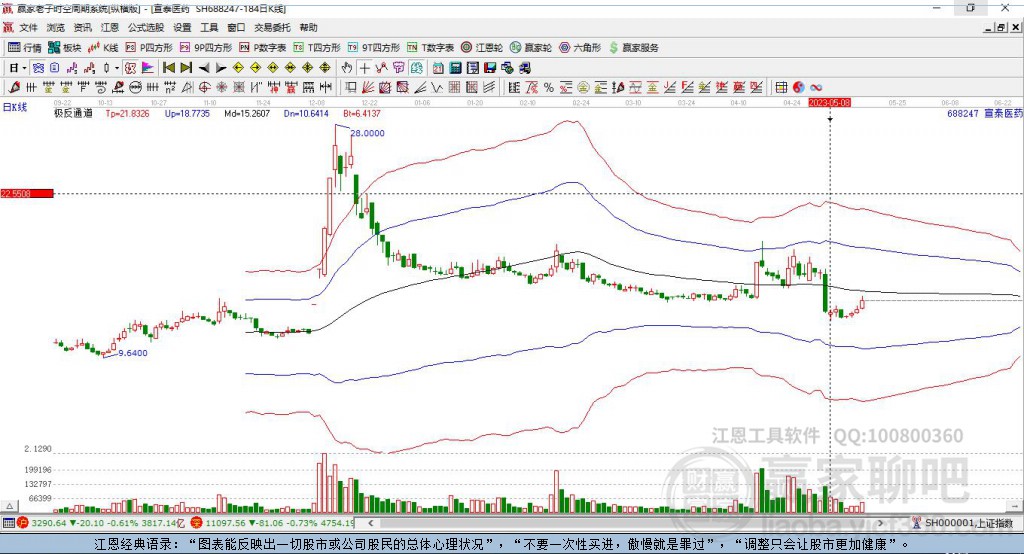Open the 设置 menu
Screen dimensions: 1024x554
[182, 27]
